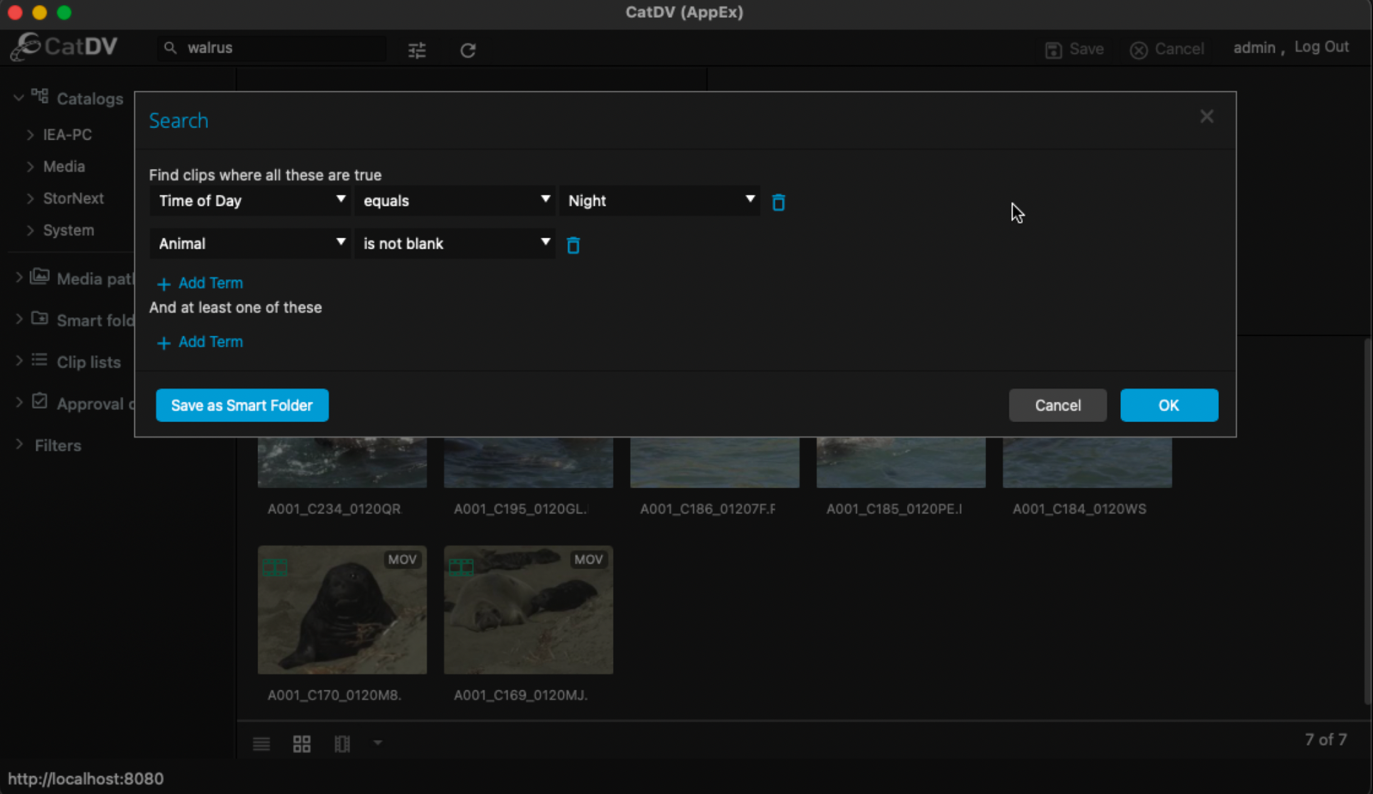Image resolution: width=1373 pixels, height=794 pixels.
Task: Switch to filmstrip view icon
Action: pyautogui.click(x=342, y=744)
